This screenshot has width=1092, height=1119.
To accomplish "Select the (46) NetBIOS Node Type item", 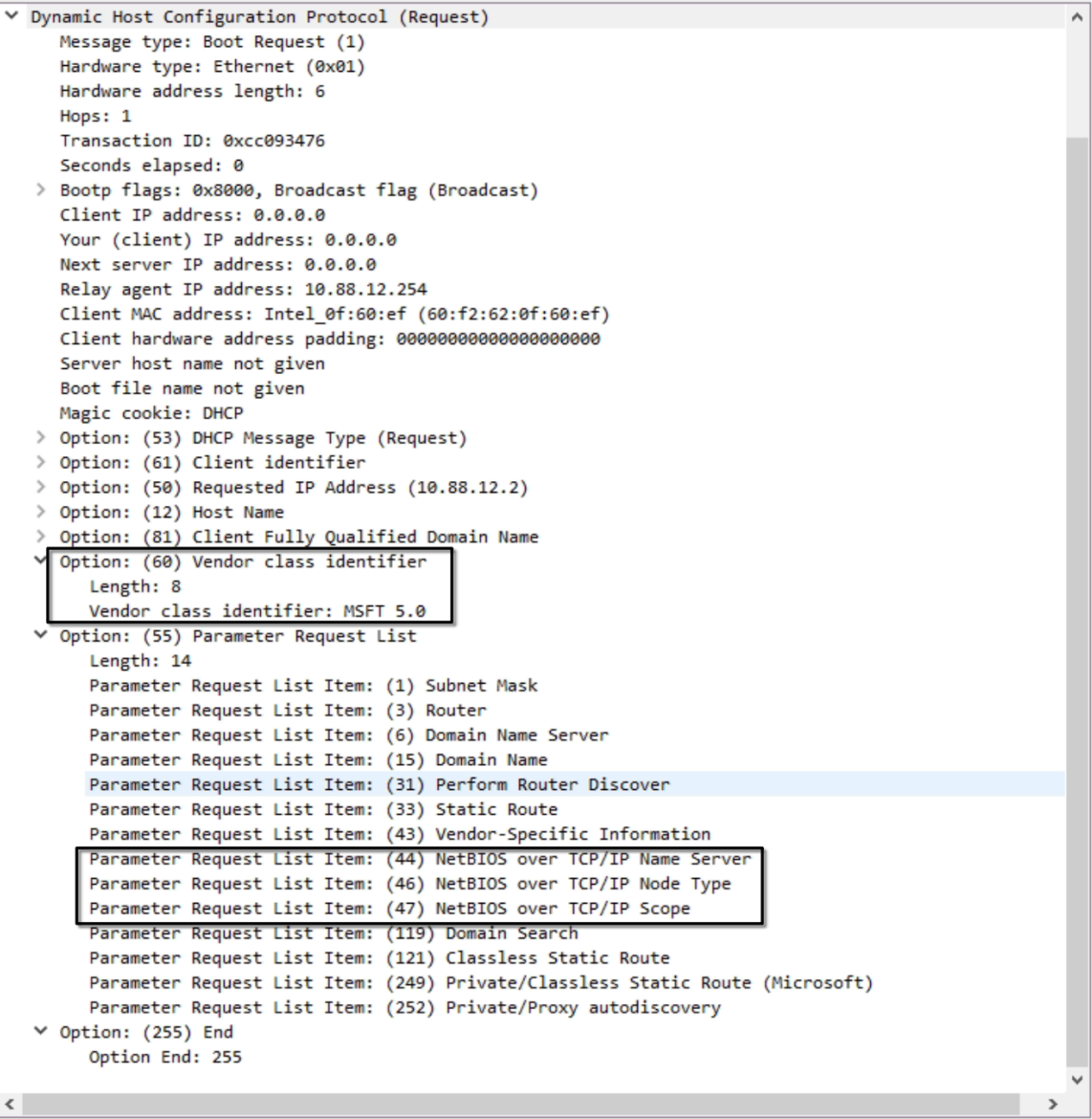I will pyautogui.click(x=411, y=884).
